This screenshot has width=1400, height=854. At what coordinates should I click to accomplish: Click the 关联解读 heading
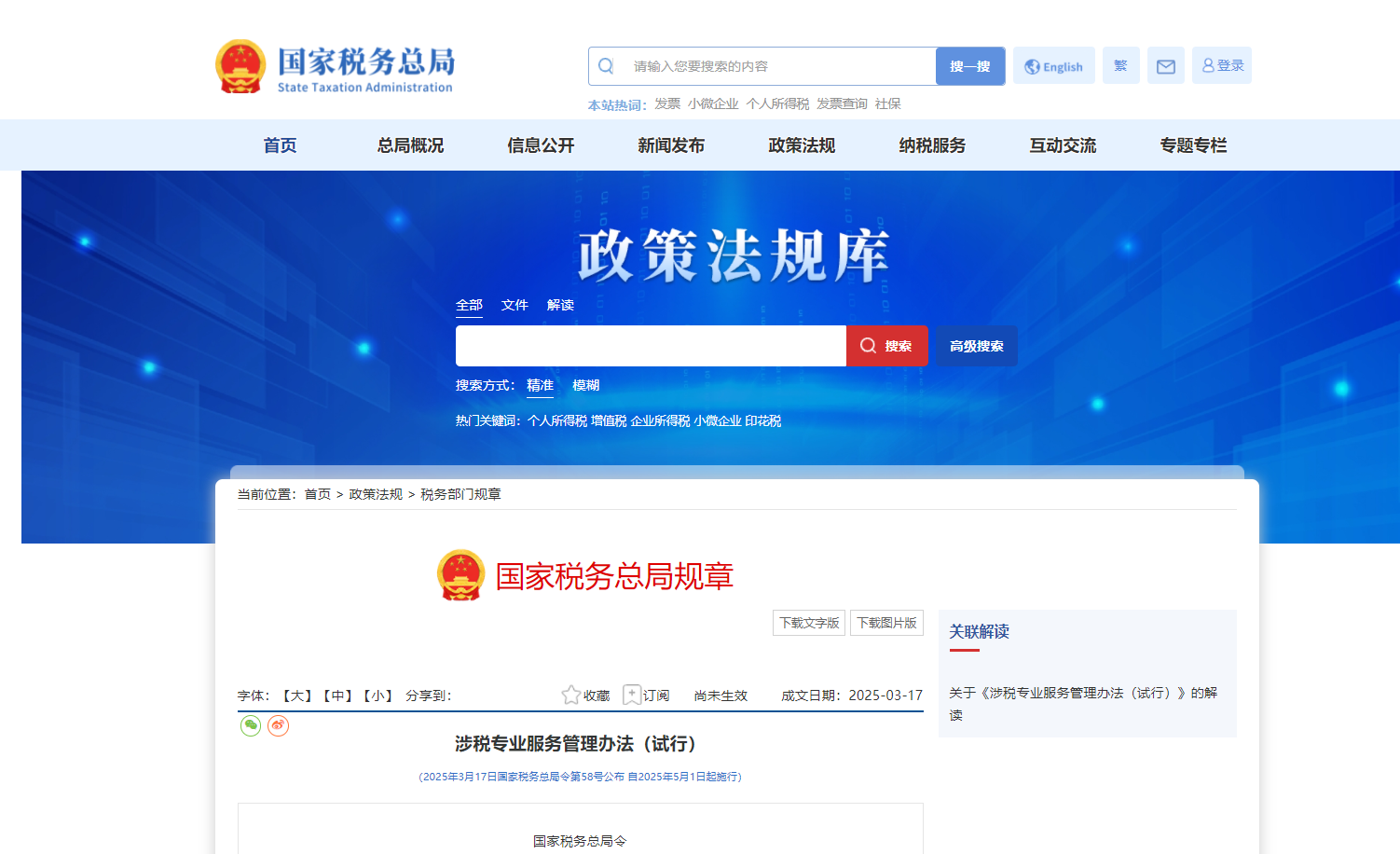[x=979, y=631]
